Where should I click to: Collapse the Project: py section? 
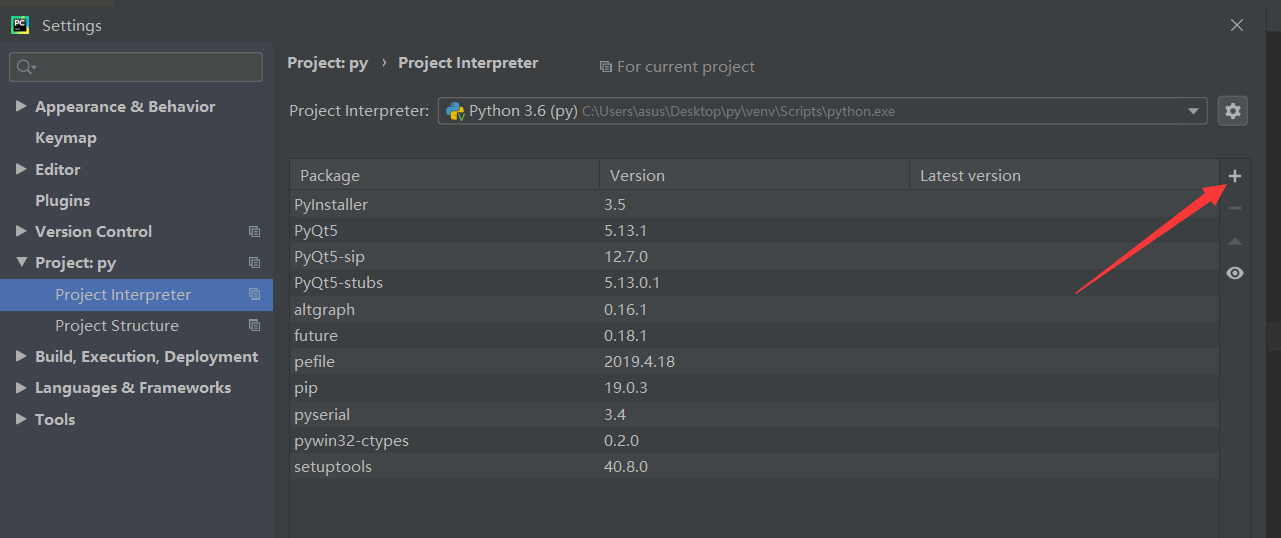(21, 263)
